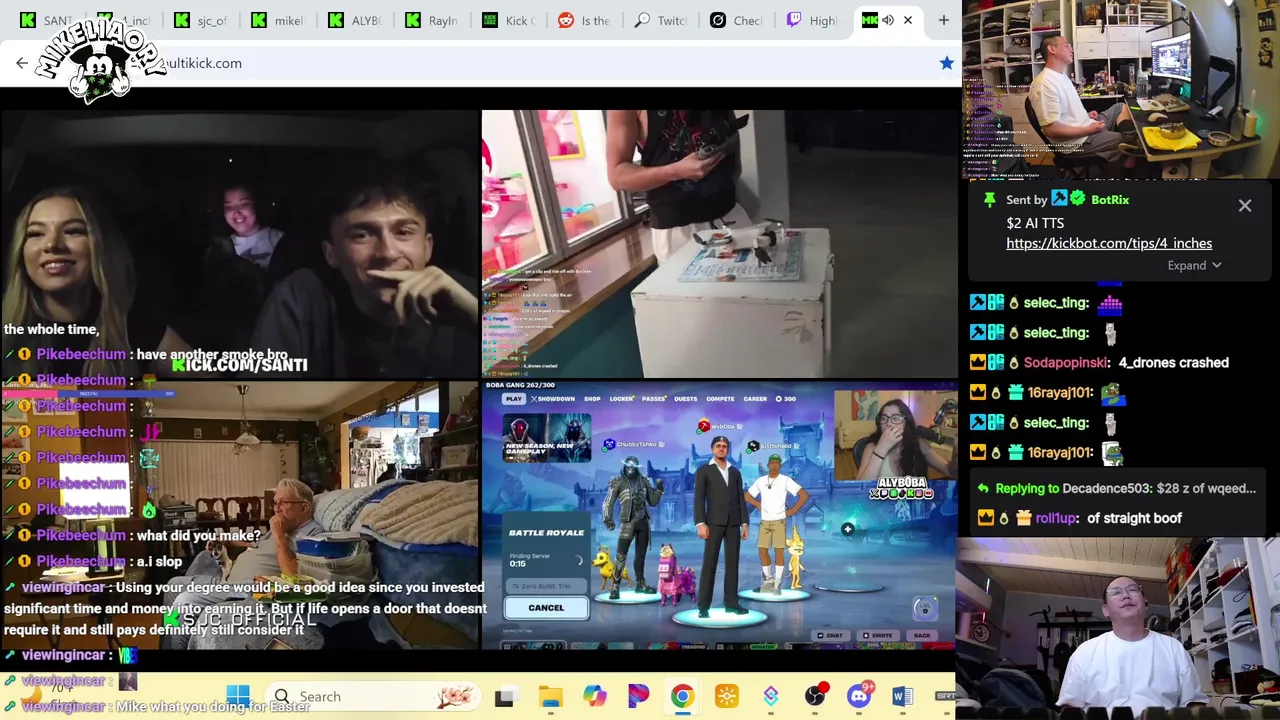
Task: Open a new browser tab with the plus button
Action: 943,20
